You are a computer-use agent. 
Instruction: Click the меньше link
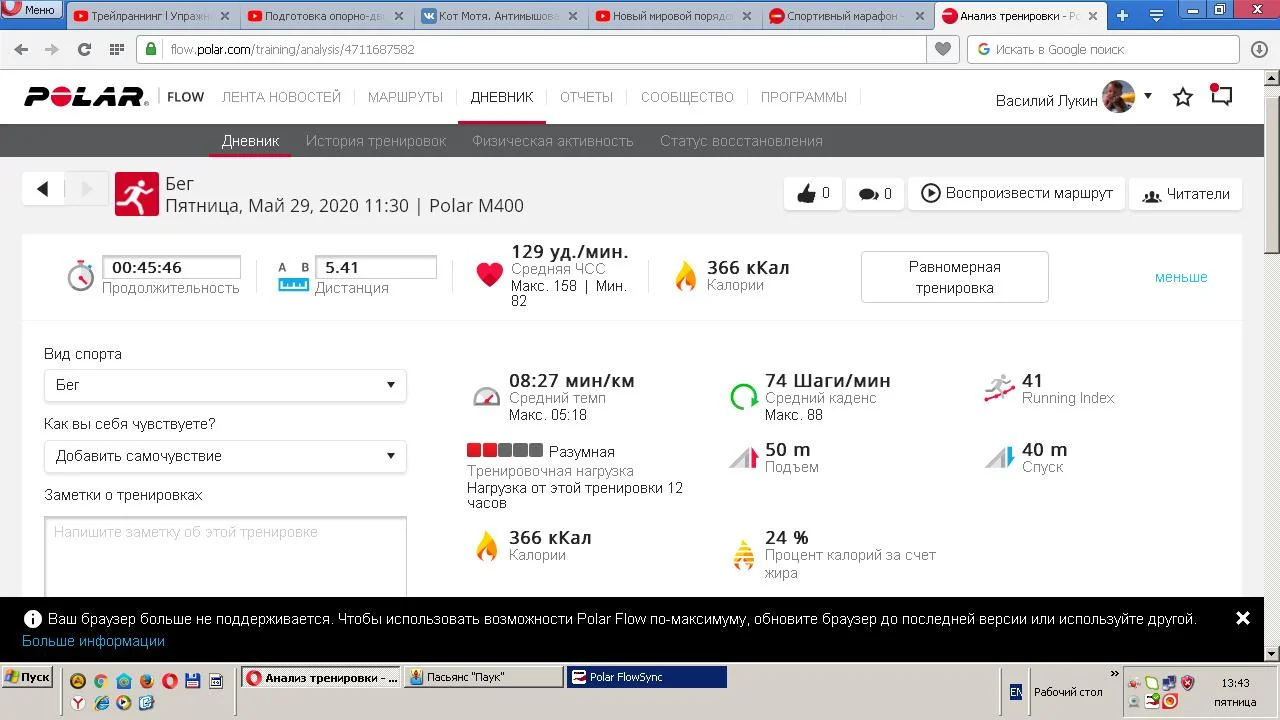tap(1181, 277)
